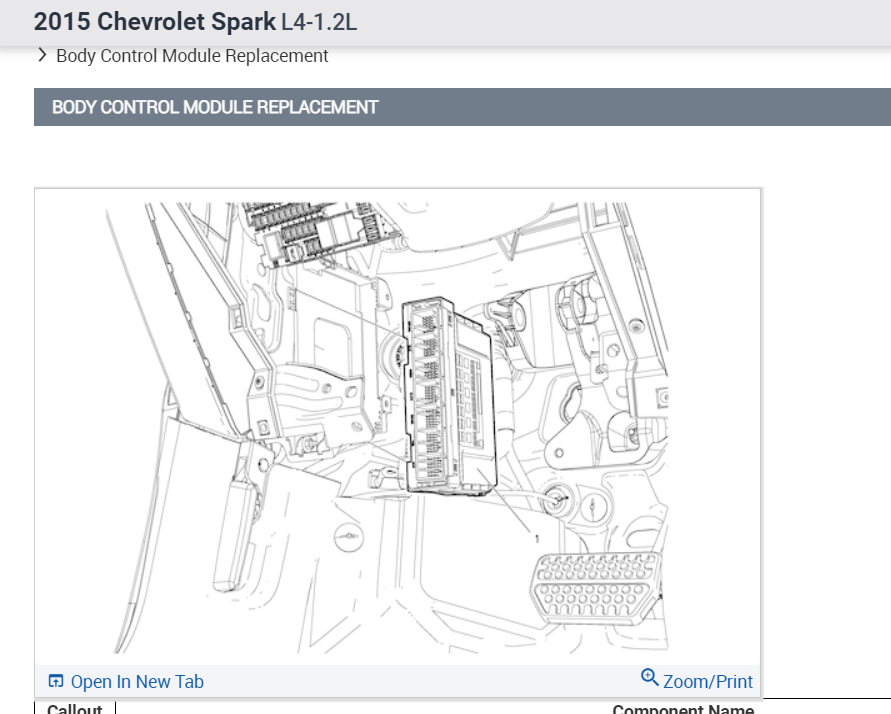Image resolution: width=891 pixels, height=714 pixels.
Task: Open the diagram via Open In New Tab link
Action: [137, 681]
